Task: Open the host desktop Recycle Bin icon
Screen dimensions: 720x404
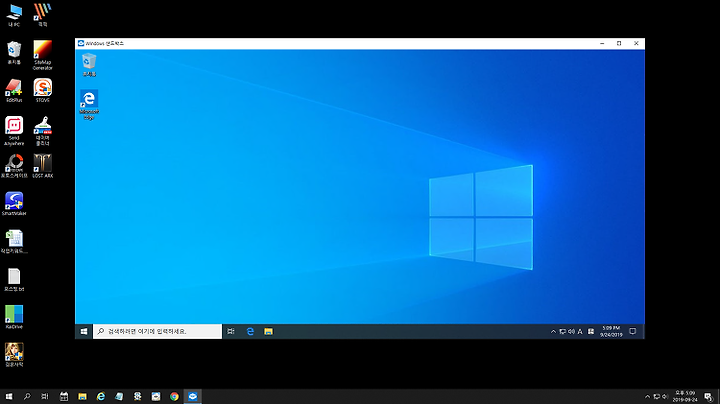Action: [14, 53]
